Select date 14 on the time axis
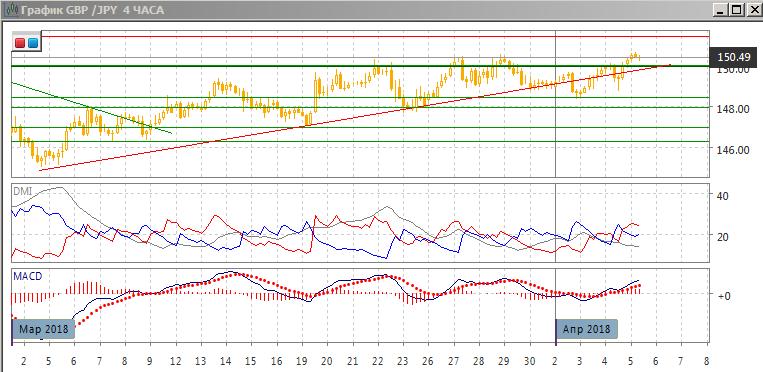763x372 pixels. [x=225, y=362]
